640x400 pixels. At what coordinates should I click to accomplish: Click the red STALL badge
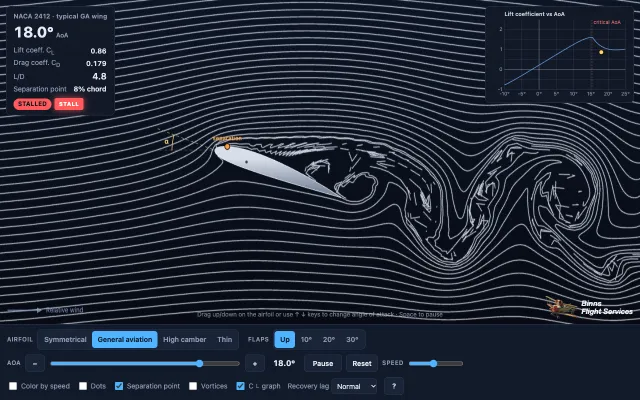(x=69, y=104)
